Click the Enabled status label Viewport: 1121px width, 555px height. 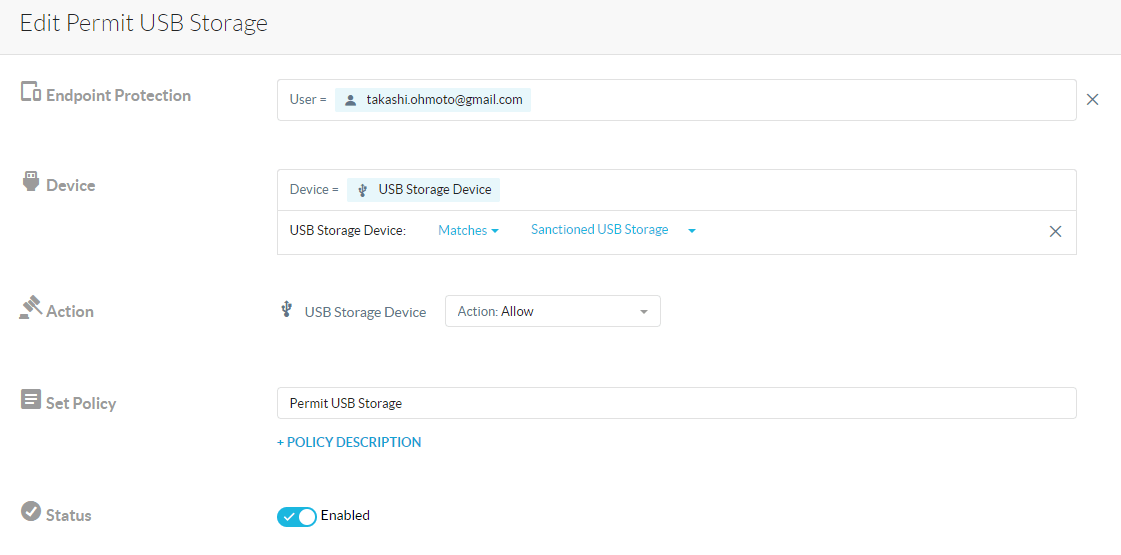tap(345, 515)
